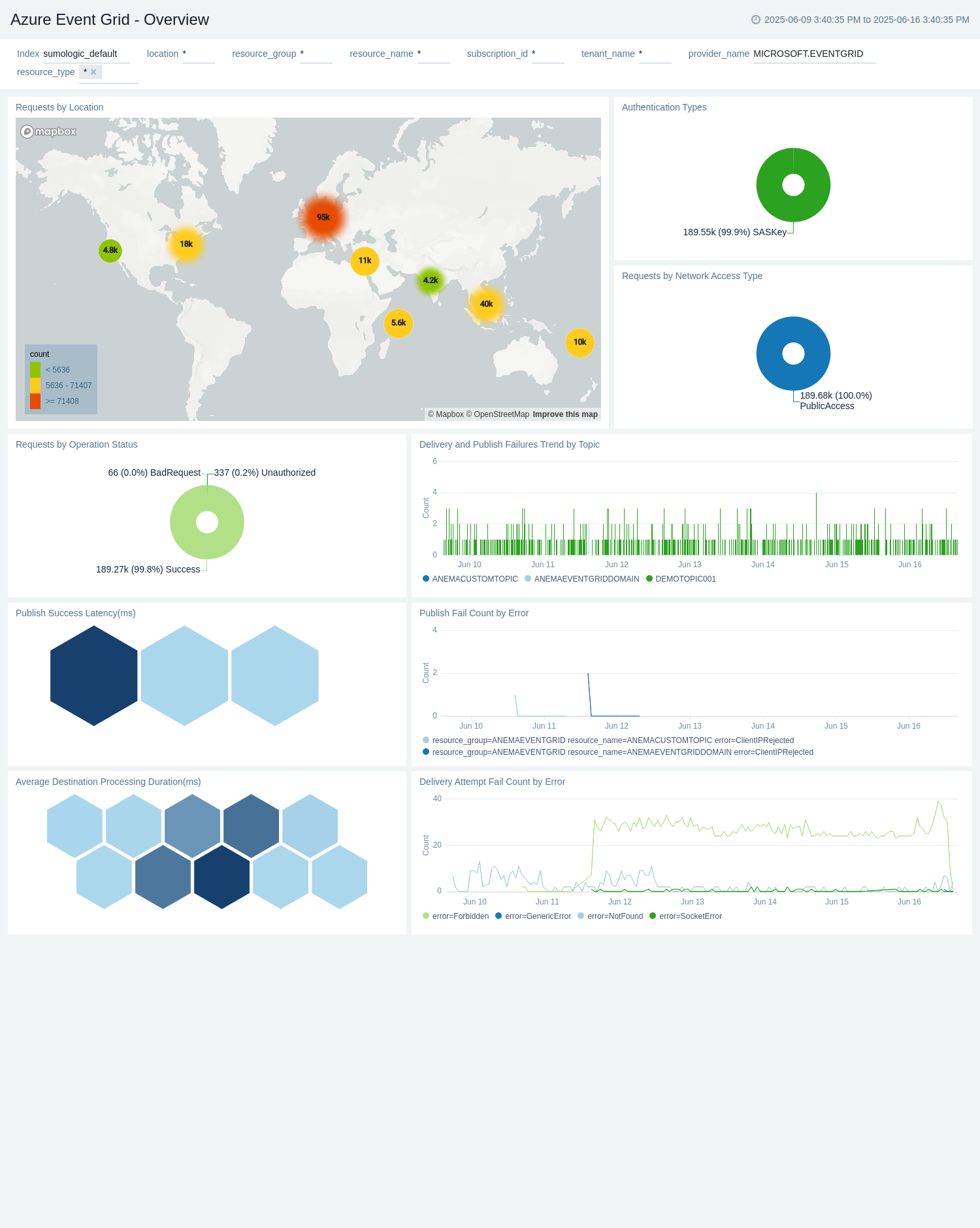Click the 66 (0.0%) BadRequest label
The image size is (980, 1228).
click(154, 473)
